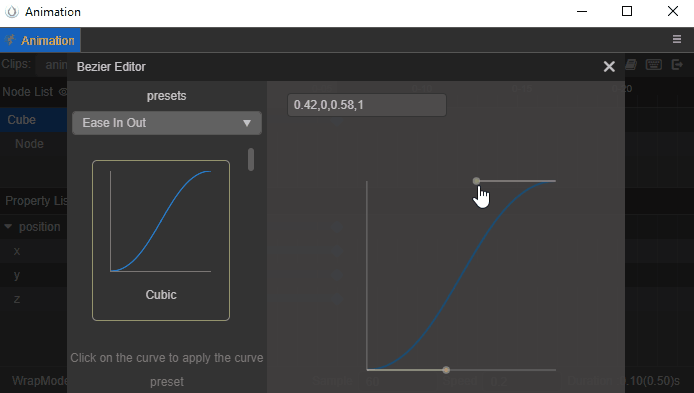This screenshot has width=694, height=393.
Task: Apply the Cubic curve preset thumbnail
Action: (161, 240)
